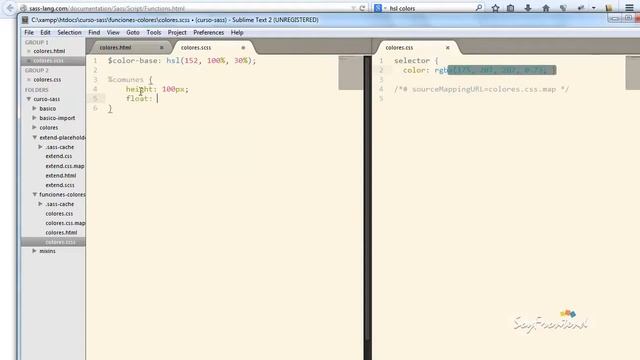Click the unsaved dot on colores.scss tab

pyautogui.click(x=243, y=48)
